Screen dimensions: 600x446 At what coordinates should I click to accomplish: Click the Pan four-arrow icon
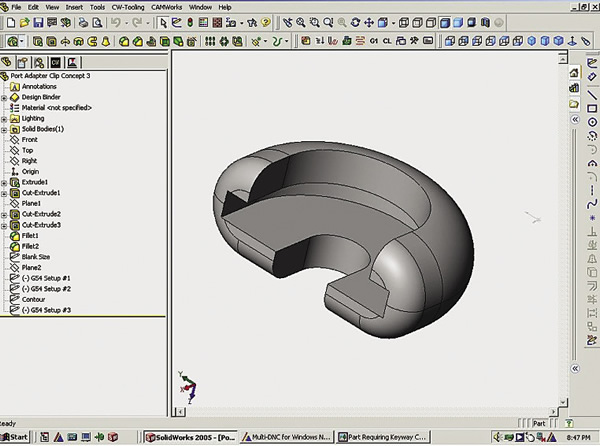pos(368,23)
